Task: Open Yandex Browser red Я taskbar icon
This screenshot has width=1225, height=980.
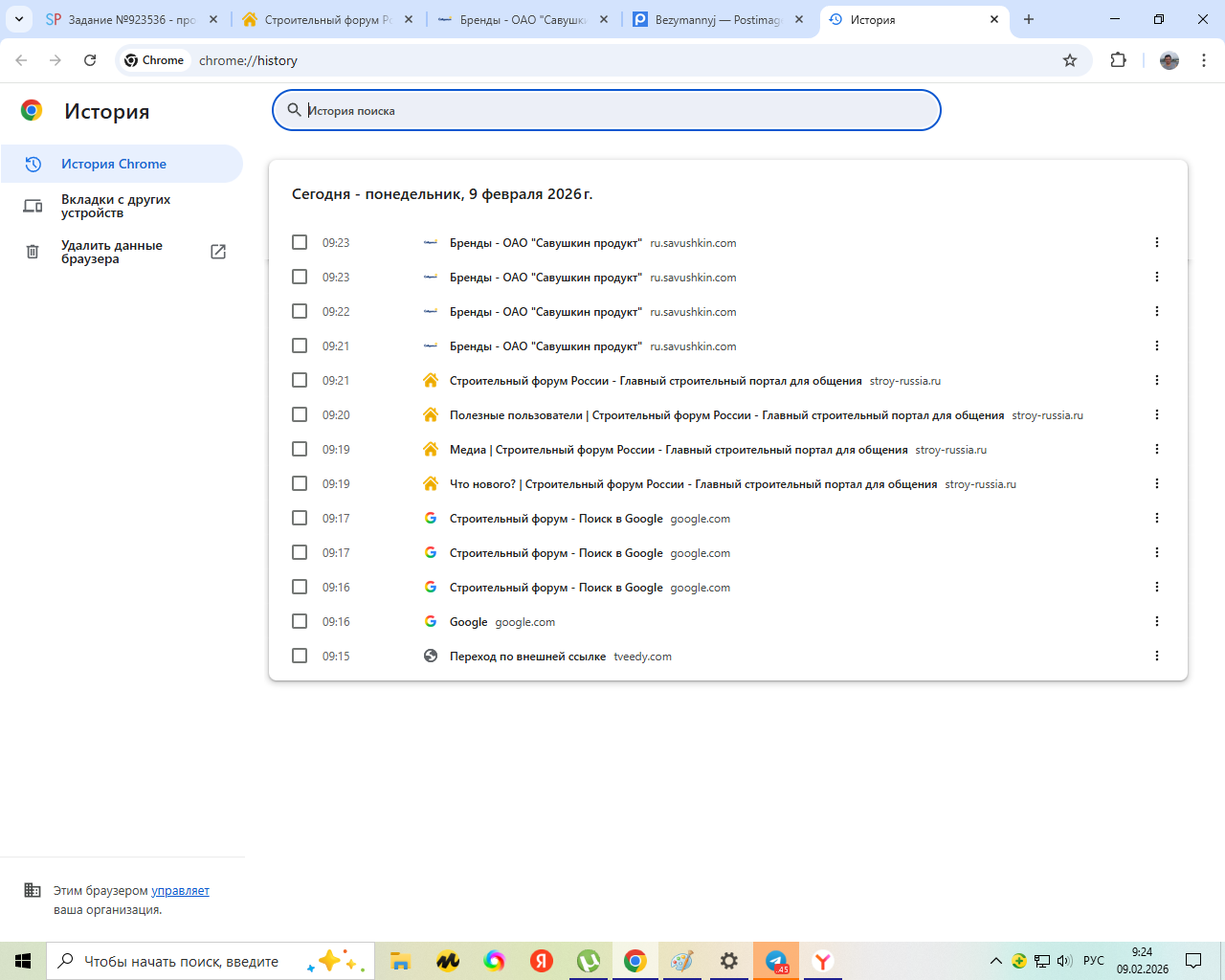Action: click(542, 961)
